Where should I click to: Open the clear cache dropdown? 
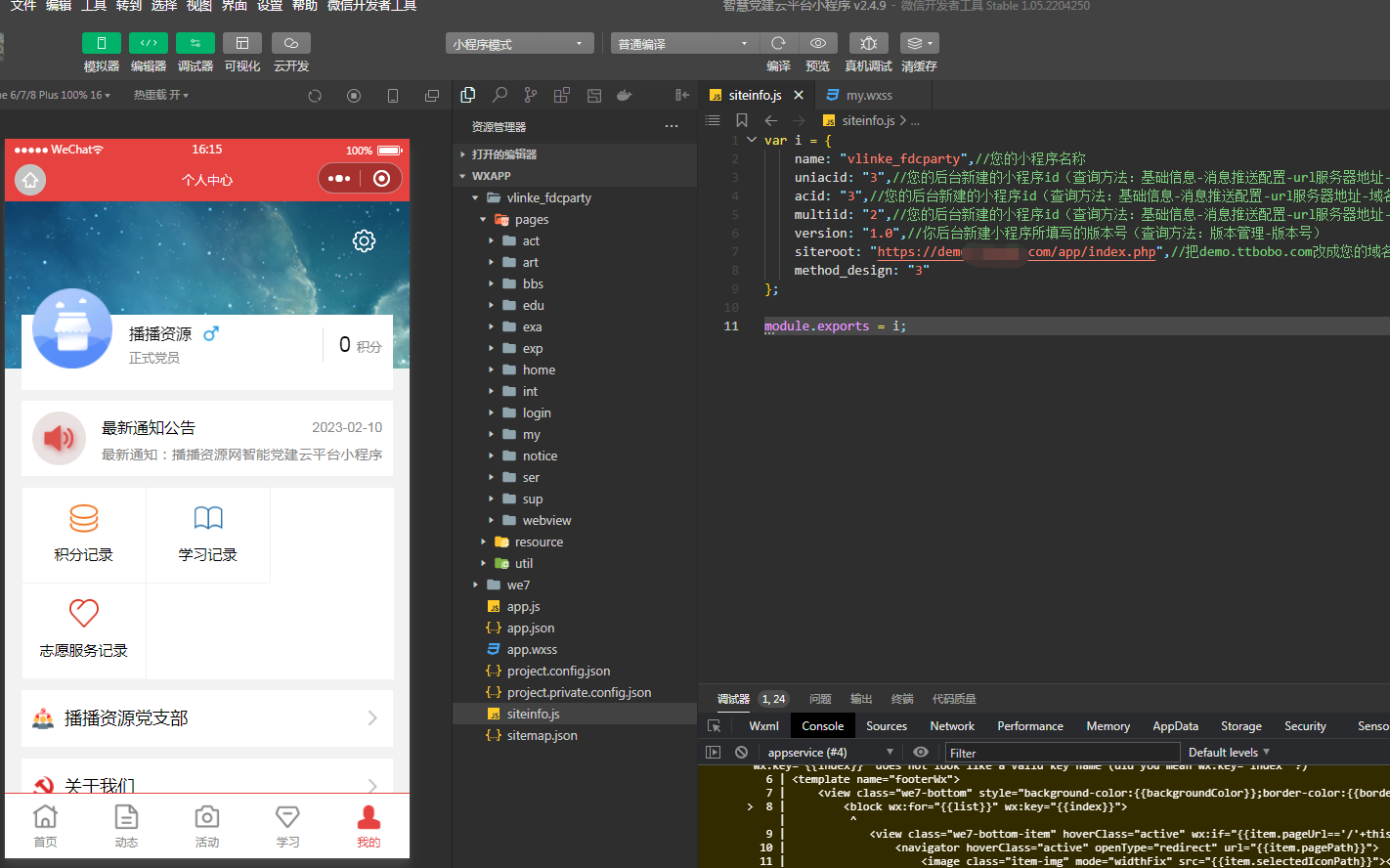pos(919,43)
